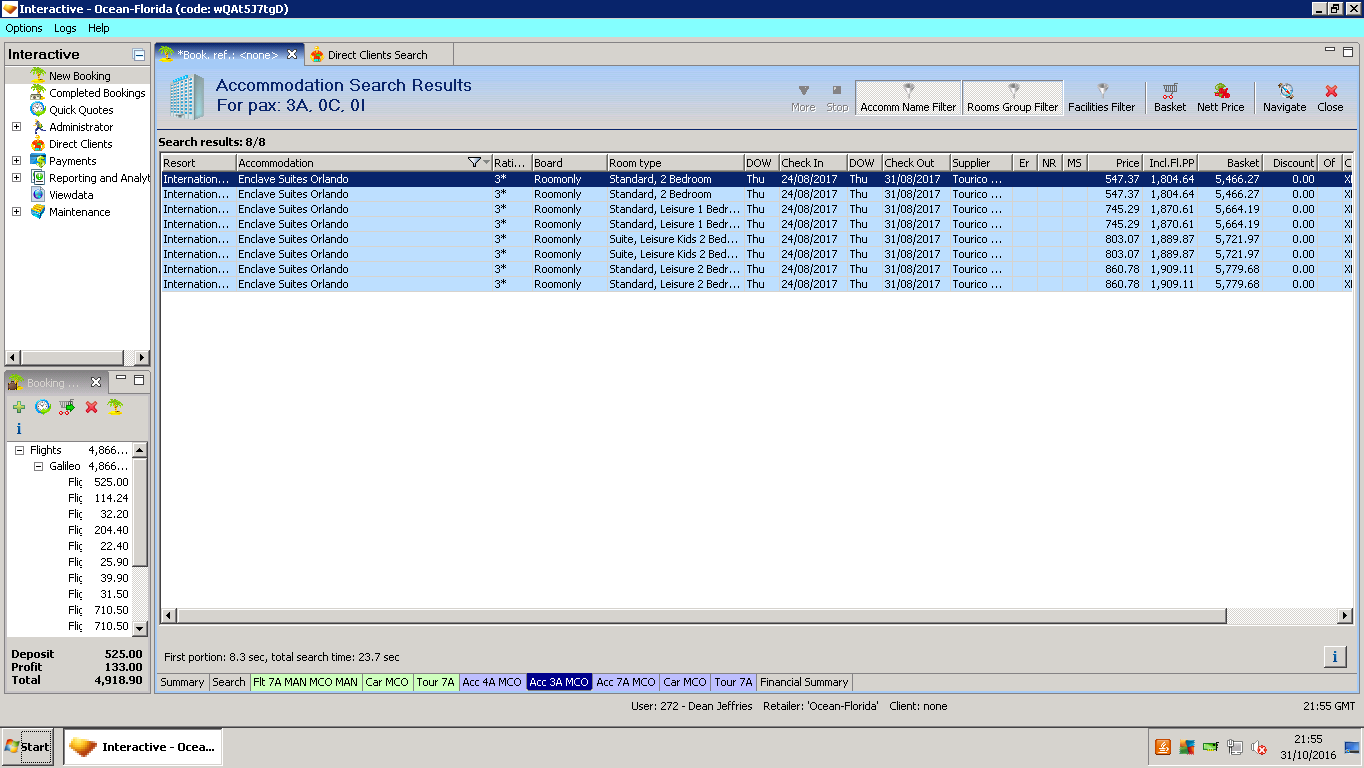Sort by the Supplier column header
This screenshot has width=1364, height=768.
click(x=980, y=163)
